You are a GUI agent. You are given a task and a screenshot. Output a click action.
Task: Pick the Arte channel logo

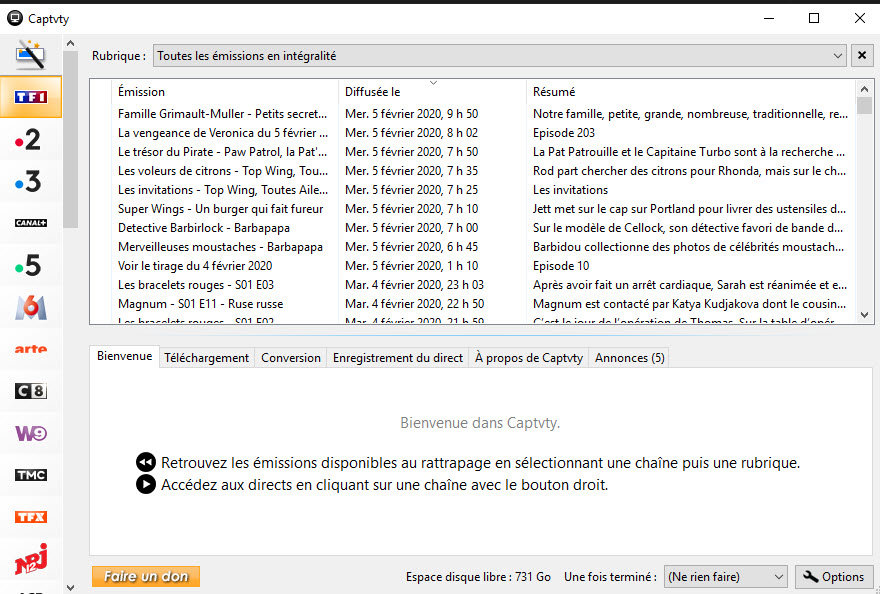point(31,349)
